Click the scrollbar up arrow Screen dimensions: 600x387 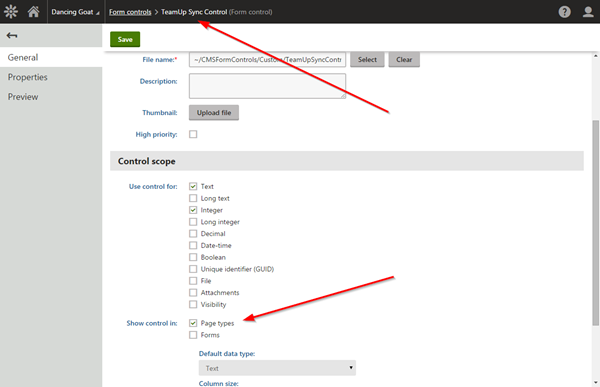click(595, 56)
